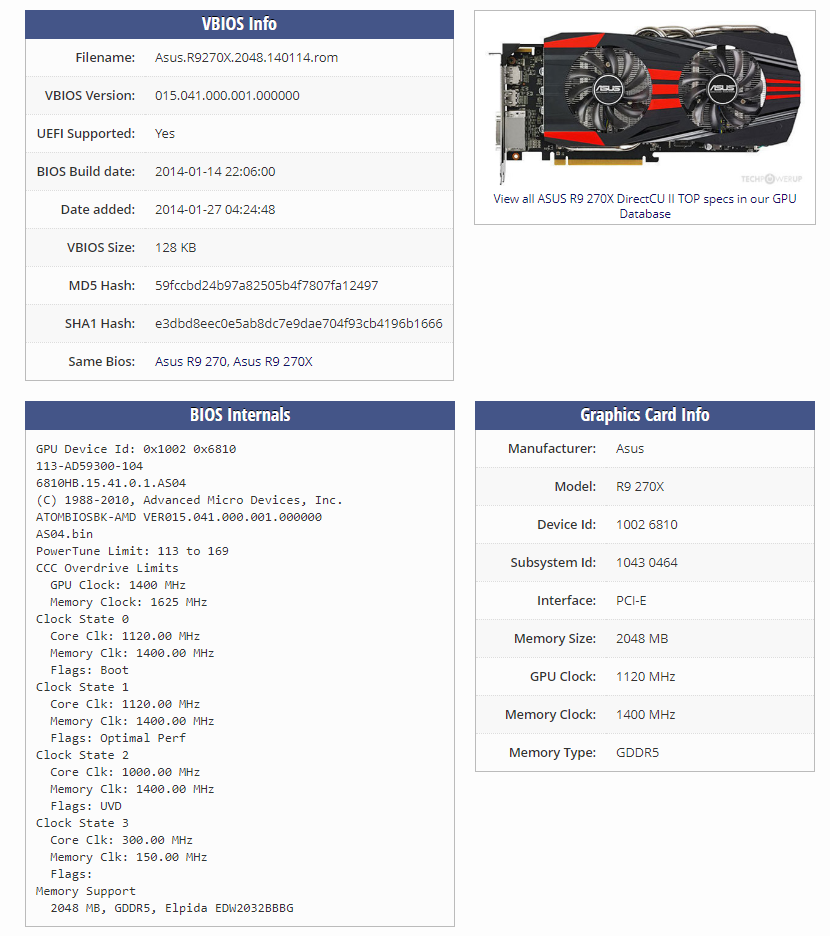
Task: Click the 'VBIOS Version:' label
Action: click(x=90, y=96)
